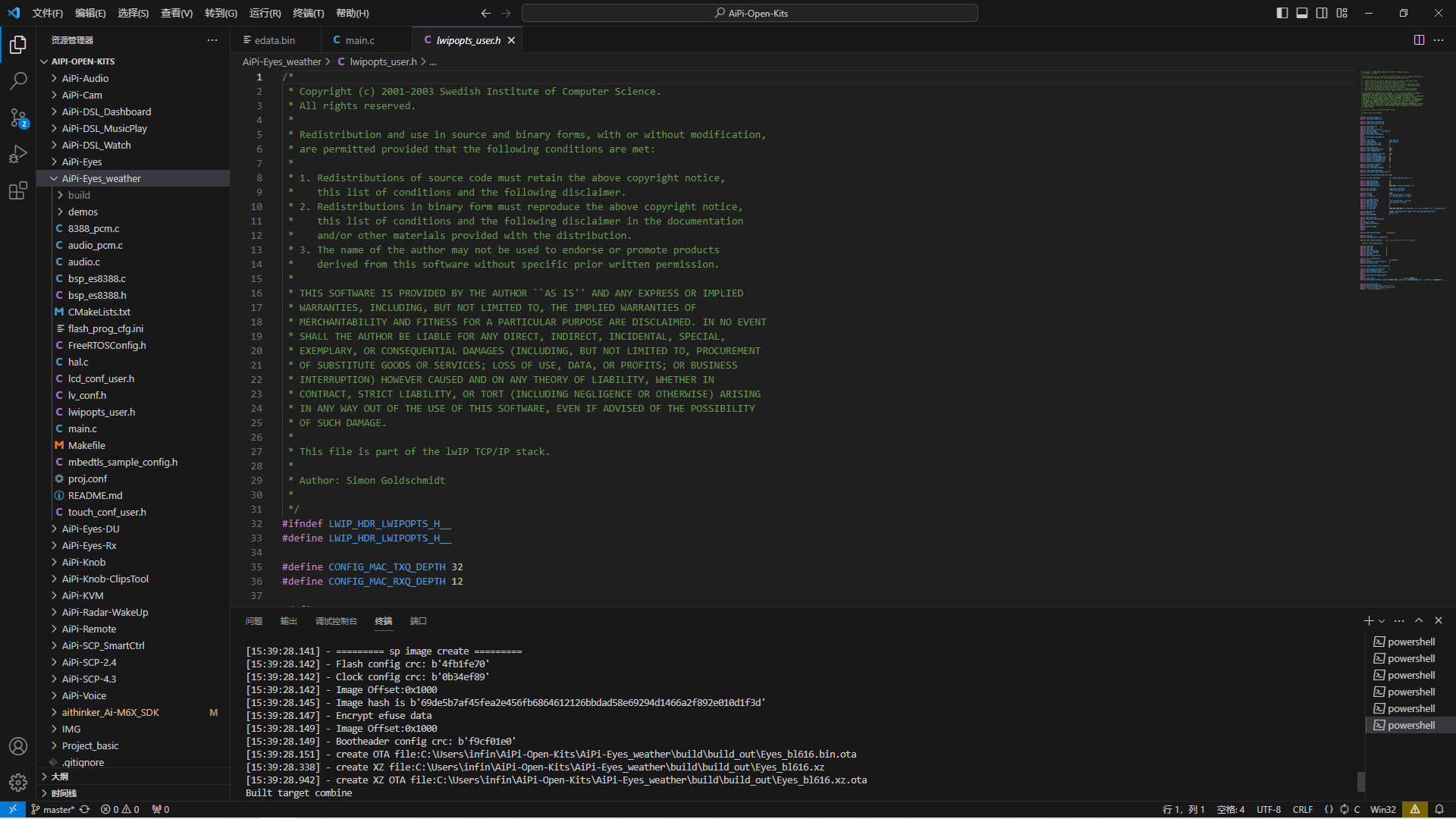Open Run and Debug view
The height and width of the screenshot is (819, 1456).
click(x=18, y=154)
